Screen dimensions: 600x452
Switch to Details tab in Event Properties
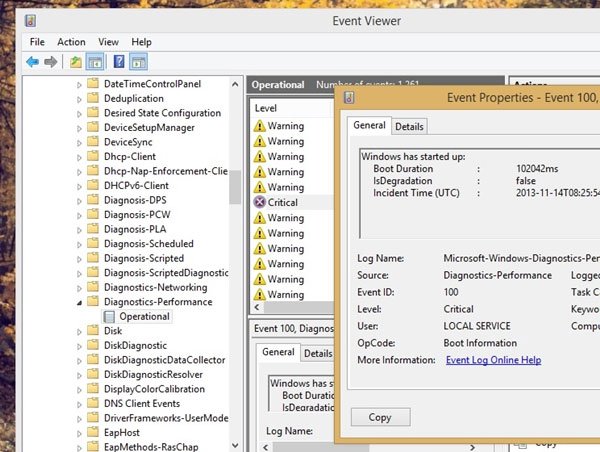click(x=409, y=126)
